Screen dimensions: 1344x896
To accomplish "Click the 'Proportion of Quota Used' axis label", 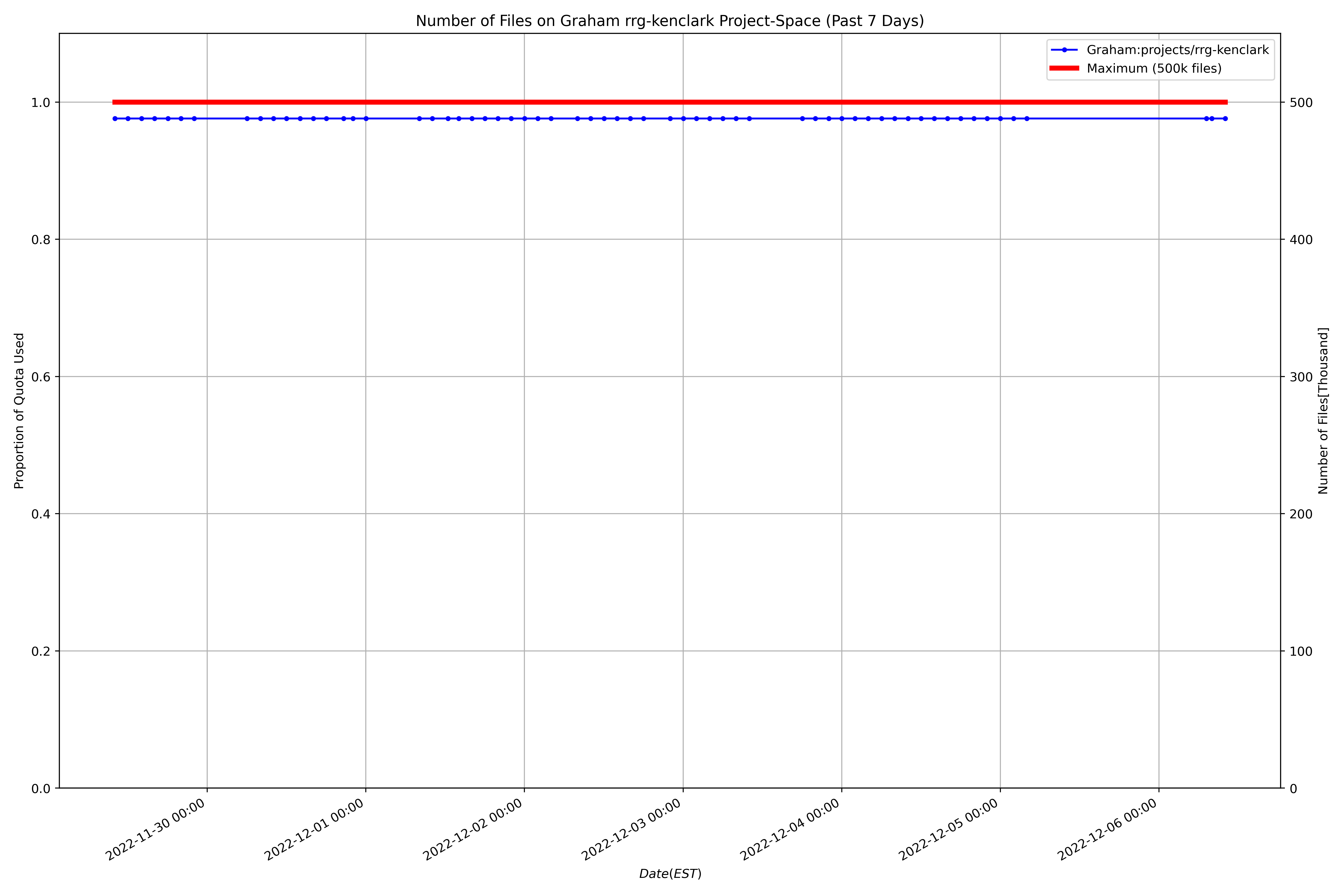I will click(19, 411).
